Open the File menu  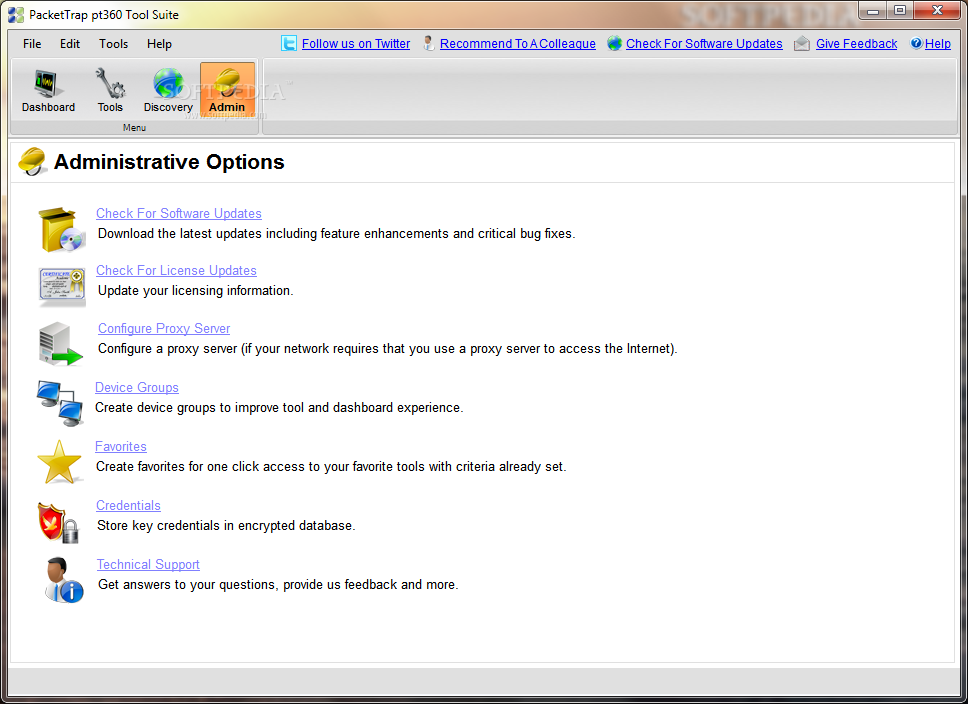click(32, 44)
